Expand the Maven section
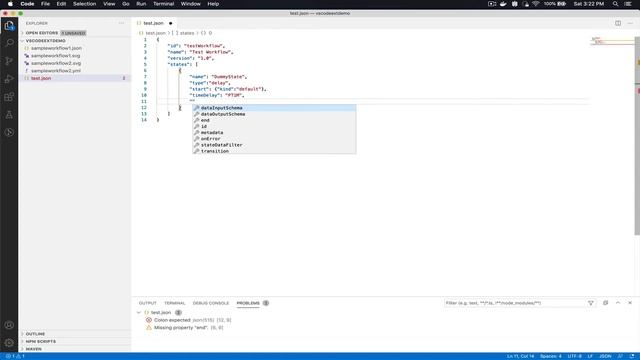Screen dimensions: 640x360 [x=33, y=349]
